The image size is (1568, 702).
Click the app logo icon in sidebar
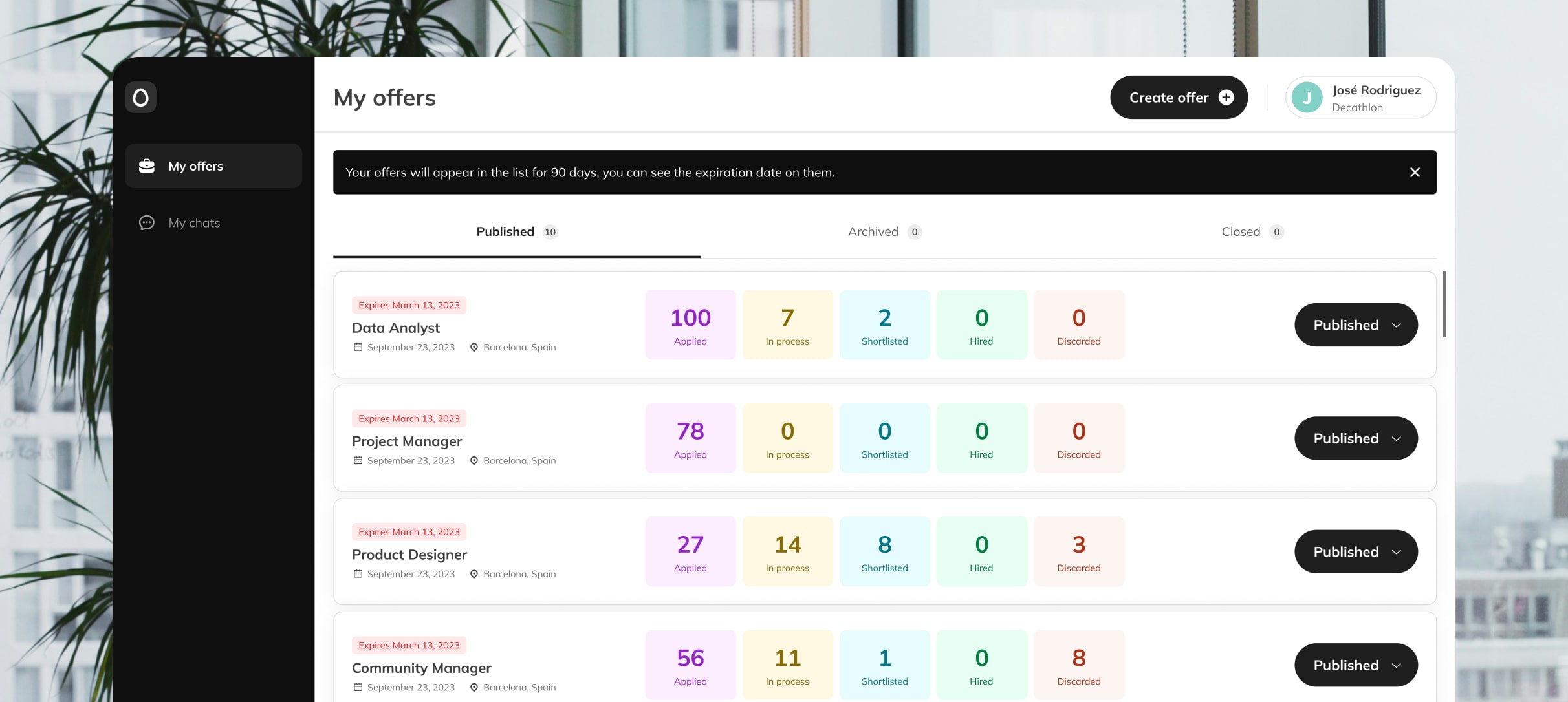click(140, 98)
